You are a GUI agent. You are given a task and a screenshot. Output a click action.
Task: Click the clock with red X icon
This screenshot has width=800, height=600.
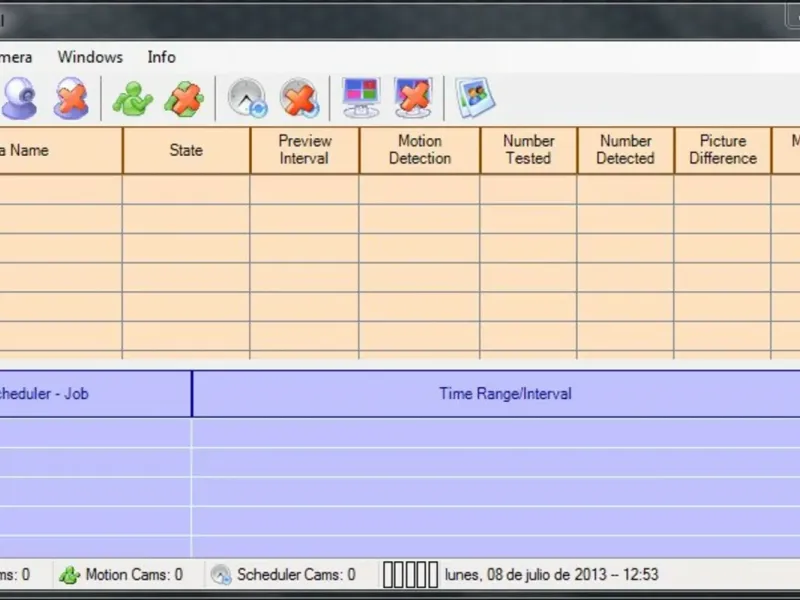[299, 97]
